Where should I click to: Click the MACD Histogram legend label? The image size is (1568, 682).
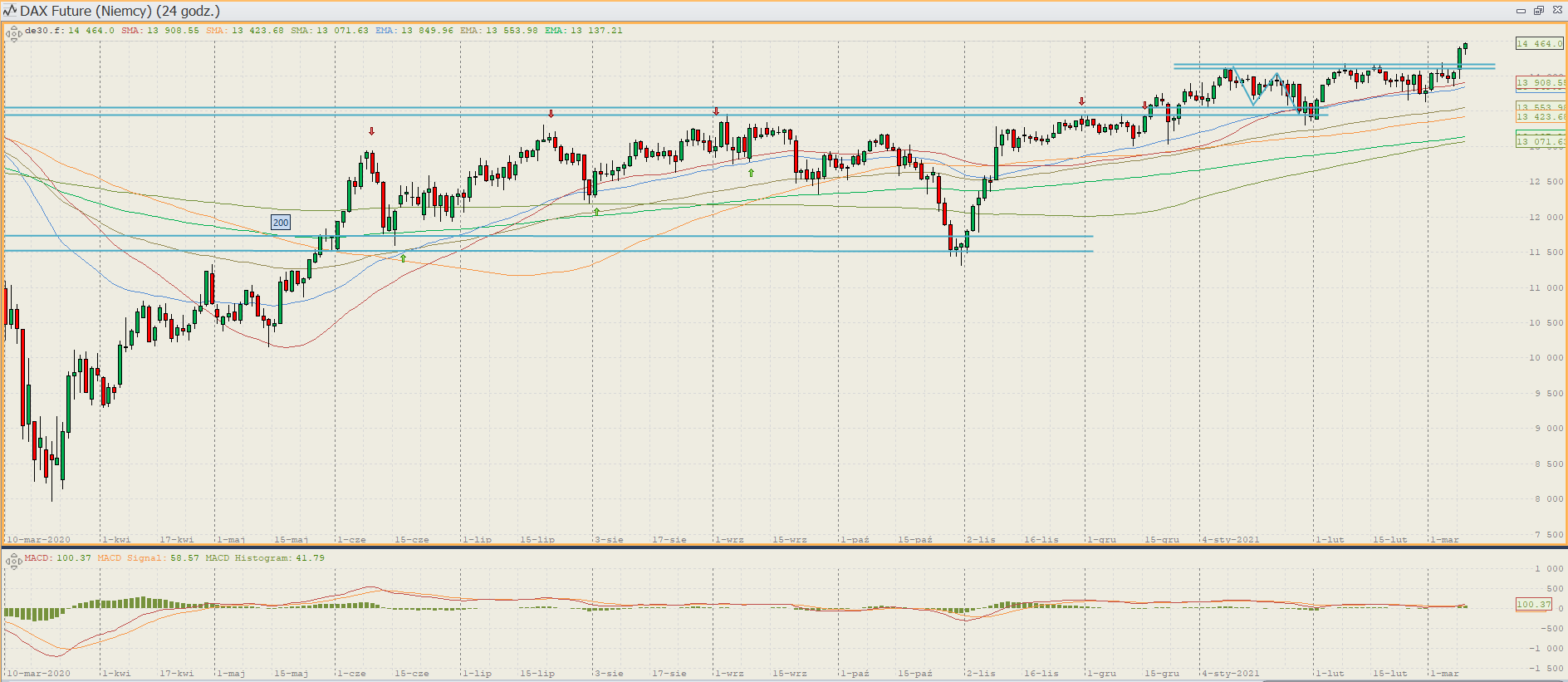point(264,558)
